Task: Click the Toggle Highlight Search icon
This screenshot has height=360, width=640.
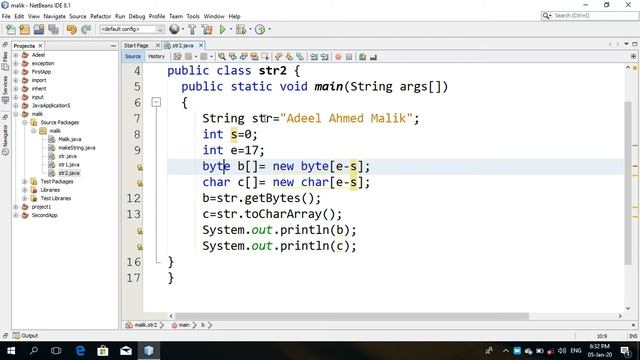Action: tap(254, 57)
